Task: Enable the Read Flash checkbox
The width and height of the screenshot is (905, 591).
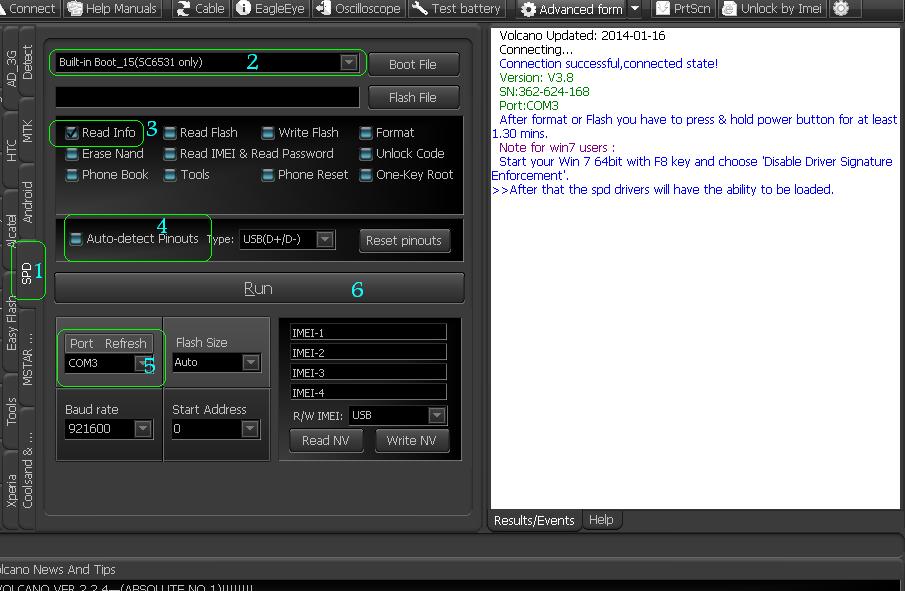Action: 170,133
